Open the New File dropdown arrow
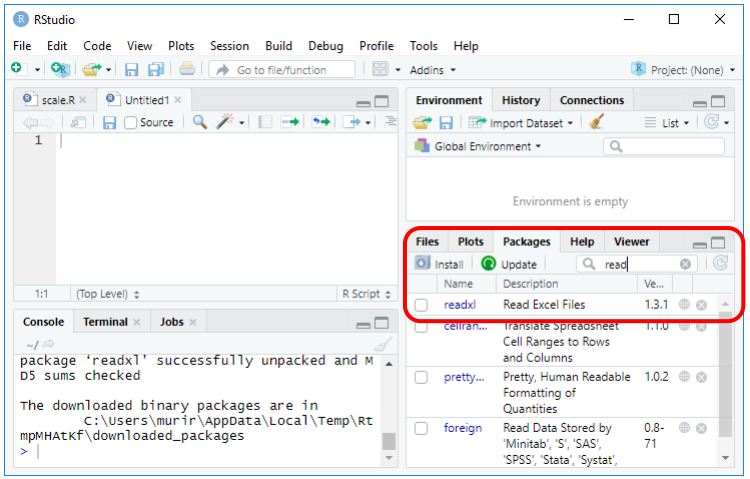750x479 pixels. point(37,70)
